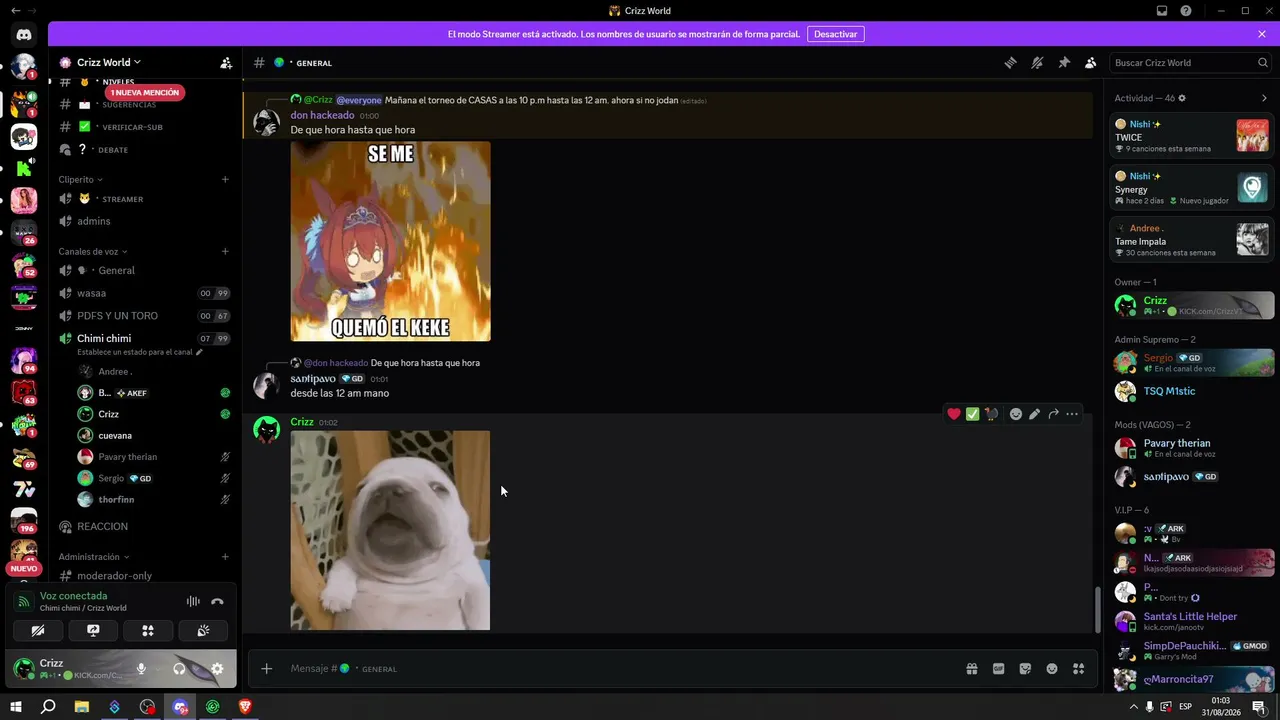Turn on the camera
This screenshot has width=1280, height=720.
38,631
